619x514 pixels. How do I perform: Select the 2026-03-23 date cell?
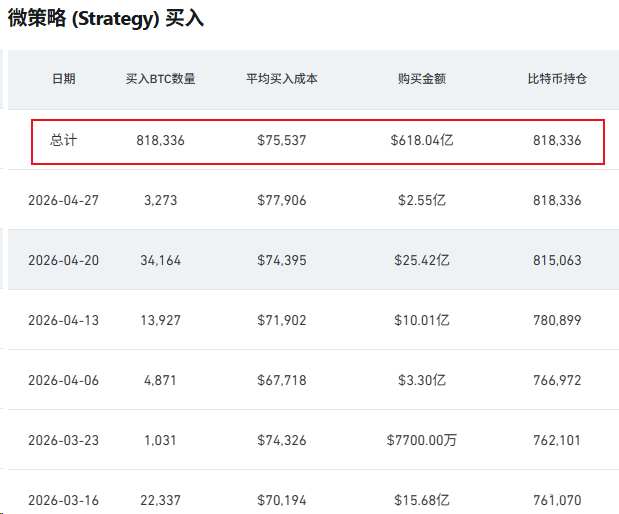(63, 440)
